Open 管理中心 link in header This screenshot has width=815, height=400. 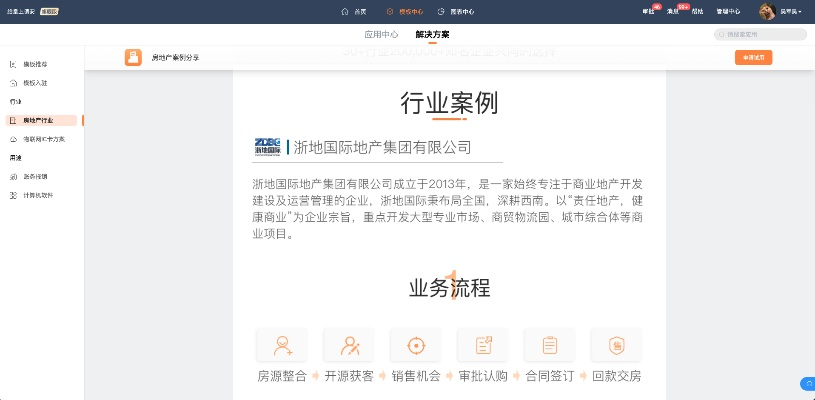pyautogui.click(x=728, y=11)
